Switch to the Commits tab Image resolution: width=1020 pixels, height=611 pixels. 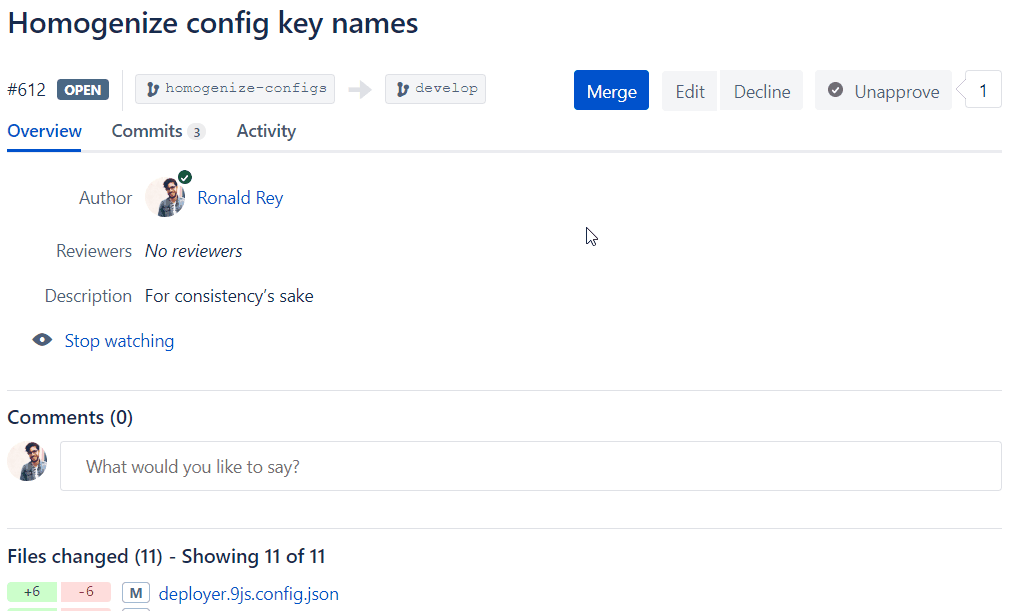[147, 131]
